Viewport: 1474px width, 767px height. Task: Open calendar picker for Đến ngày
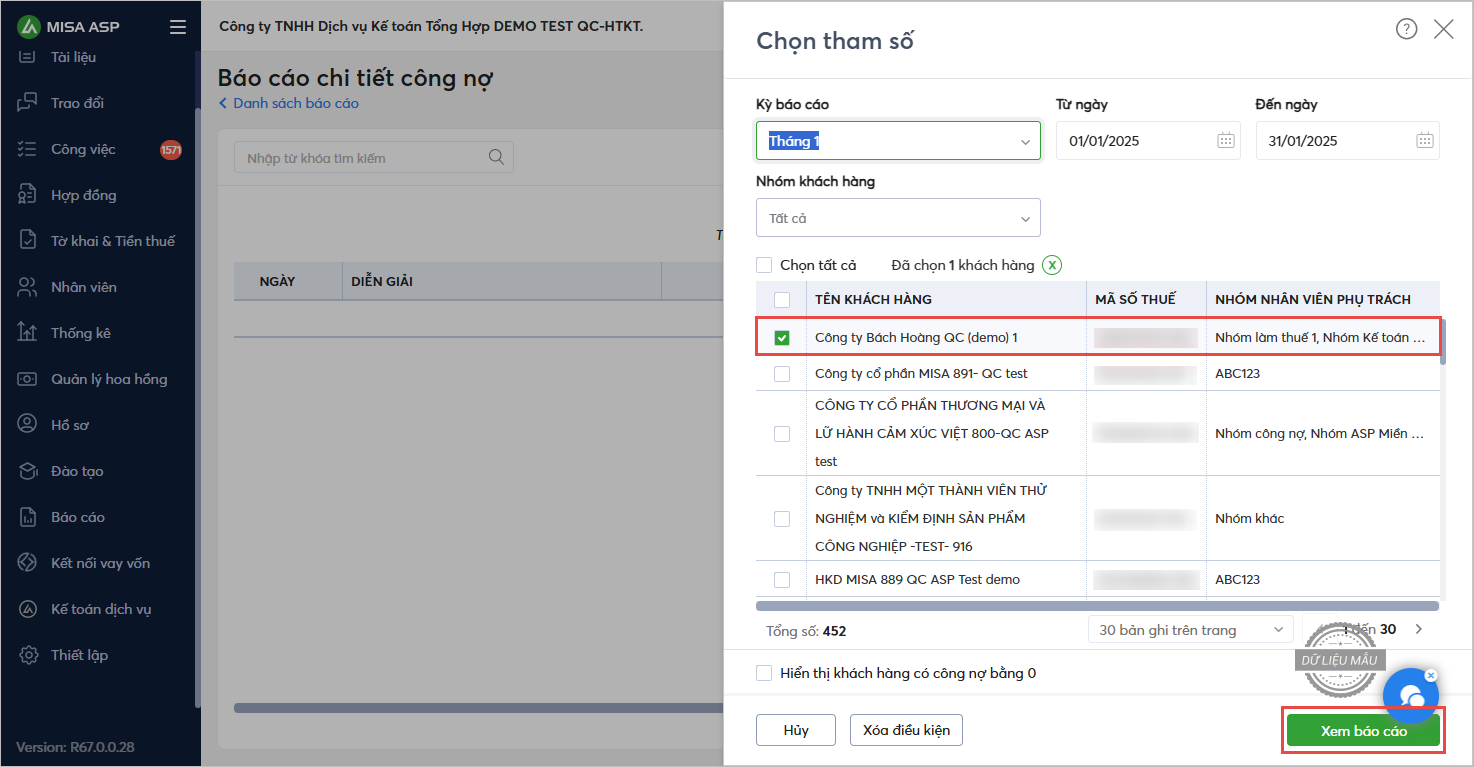pos(1425,141)
